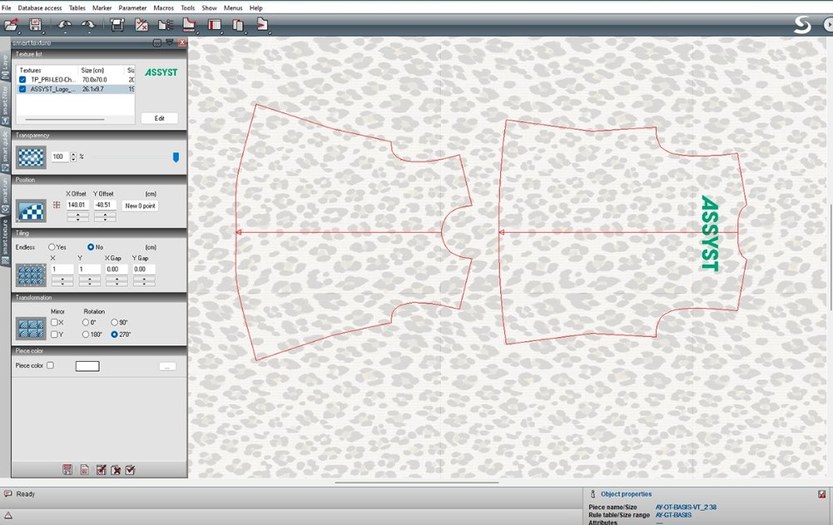
Task: Select 0° rotation radio button
Action: (x=85, y=323)
